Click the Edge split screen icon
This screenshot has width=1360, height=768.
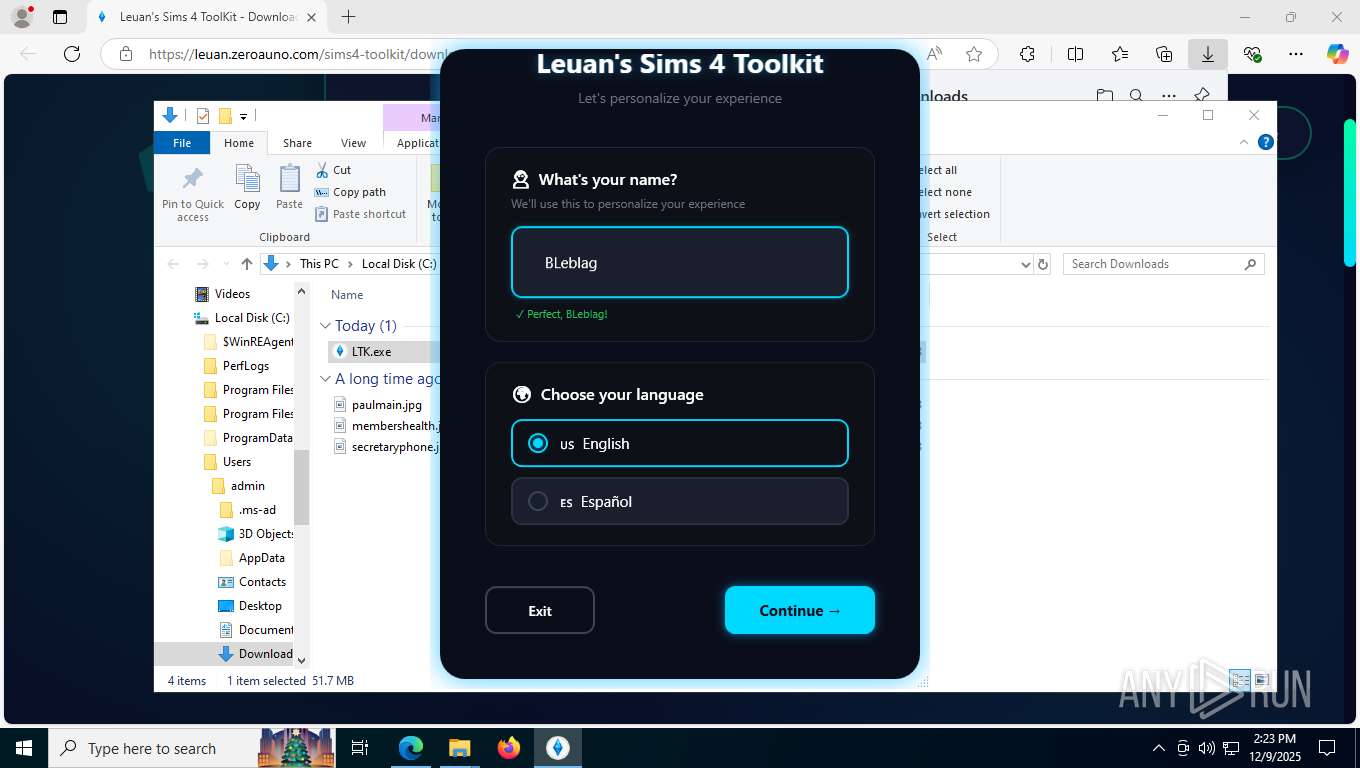1075,54
